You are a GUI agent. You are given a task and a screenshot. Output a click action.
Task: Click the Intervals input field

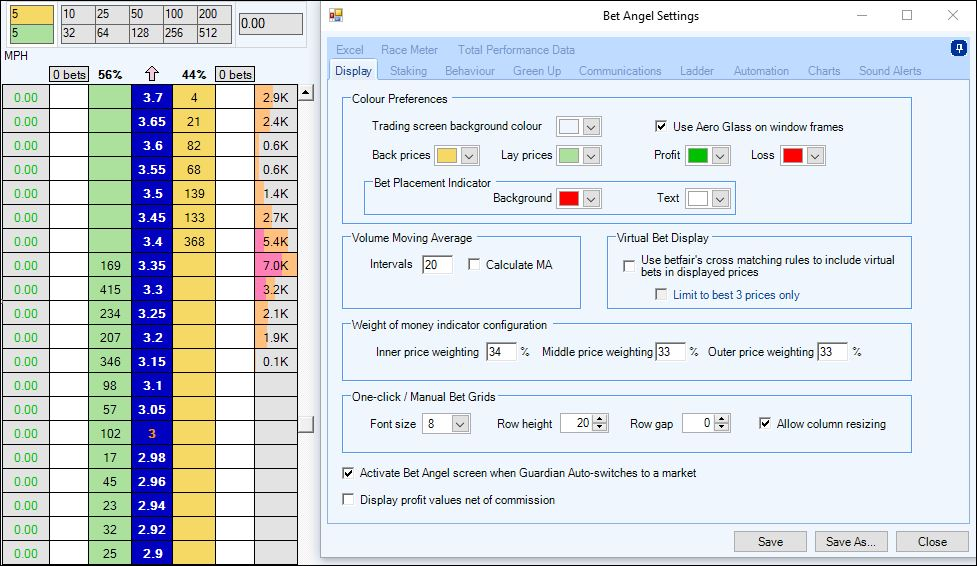point(437,264)
